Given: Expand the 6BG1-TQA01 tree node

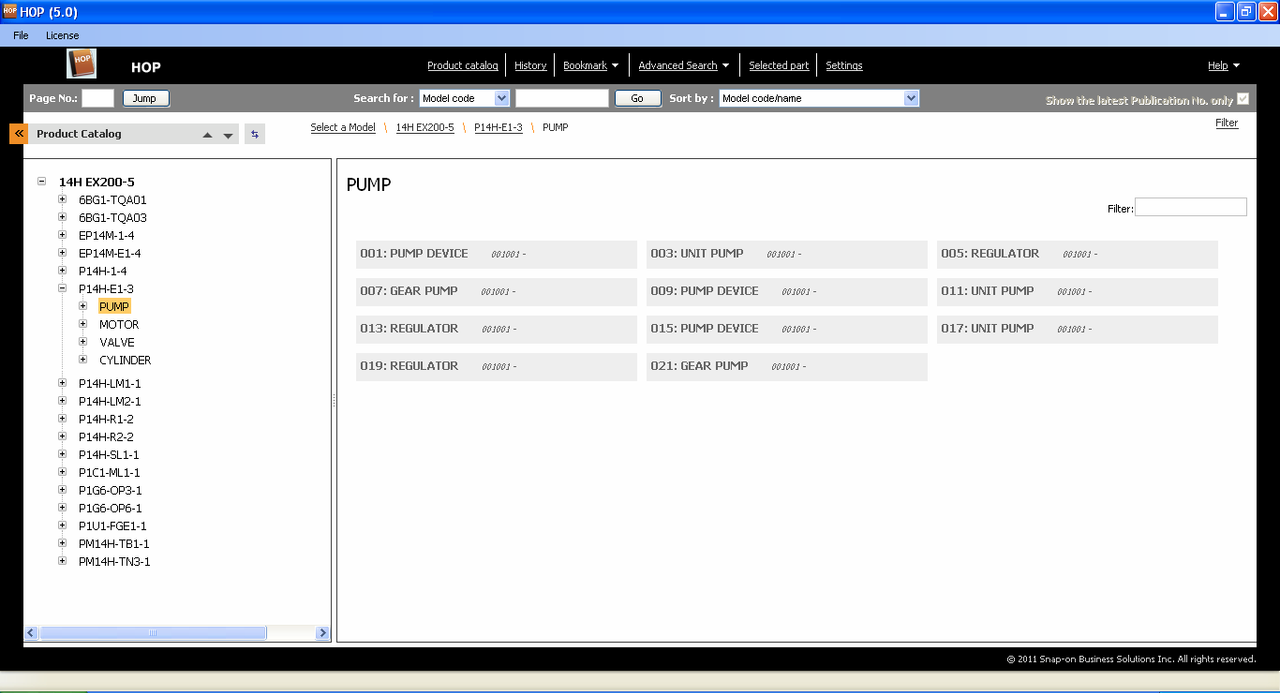Looking at the screenshot, I should pyautogui.click(x=62, y=200).
